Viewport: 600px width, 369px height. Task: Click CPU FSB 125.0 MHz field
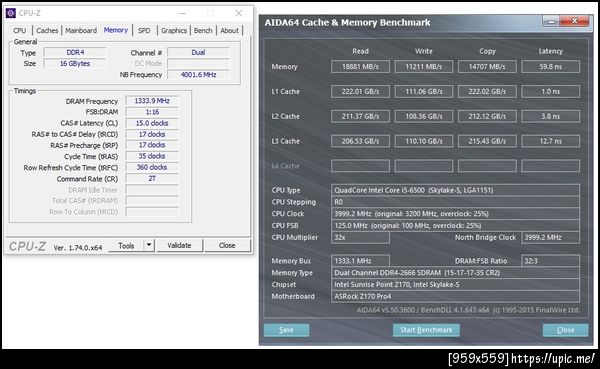pos(455,226)
